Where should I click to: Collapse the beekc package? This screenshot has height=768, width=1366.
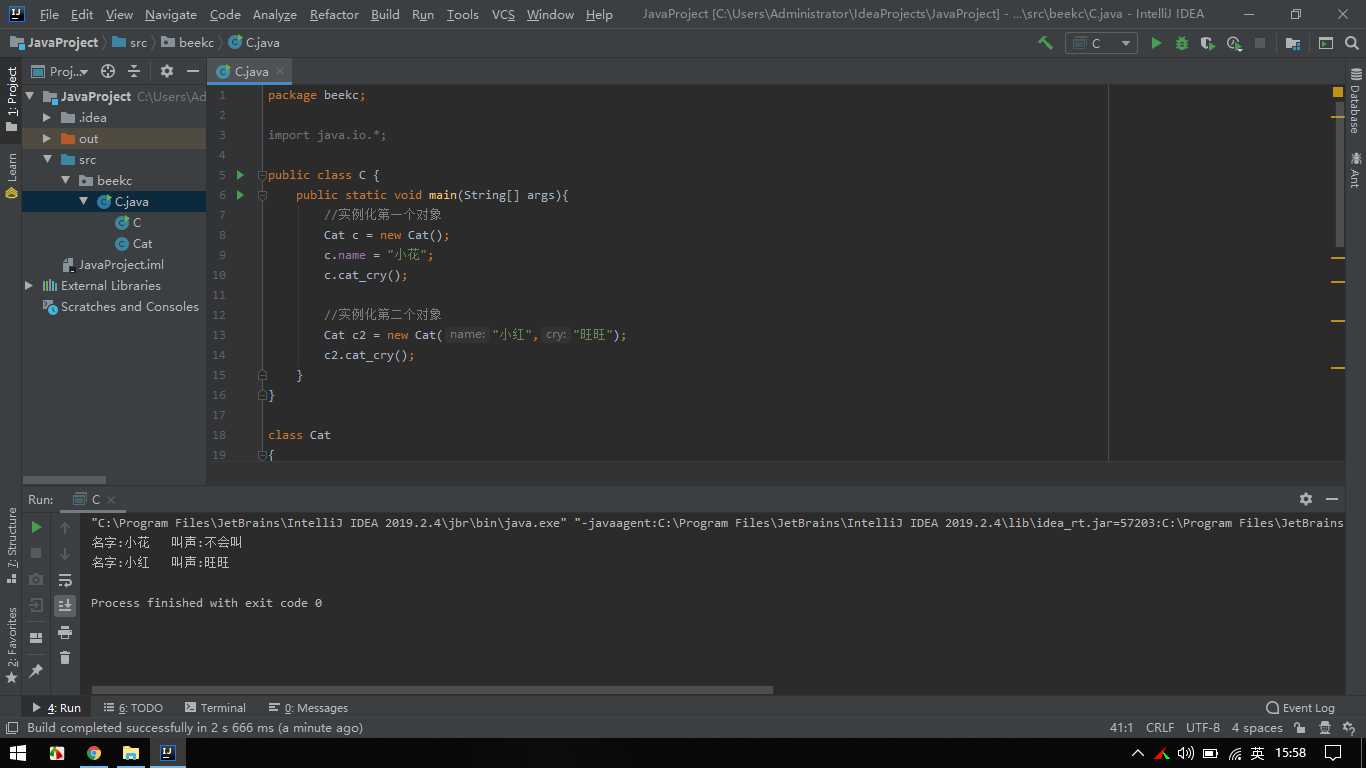coord(65,181)
